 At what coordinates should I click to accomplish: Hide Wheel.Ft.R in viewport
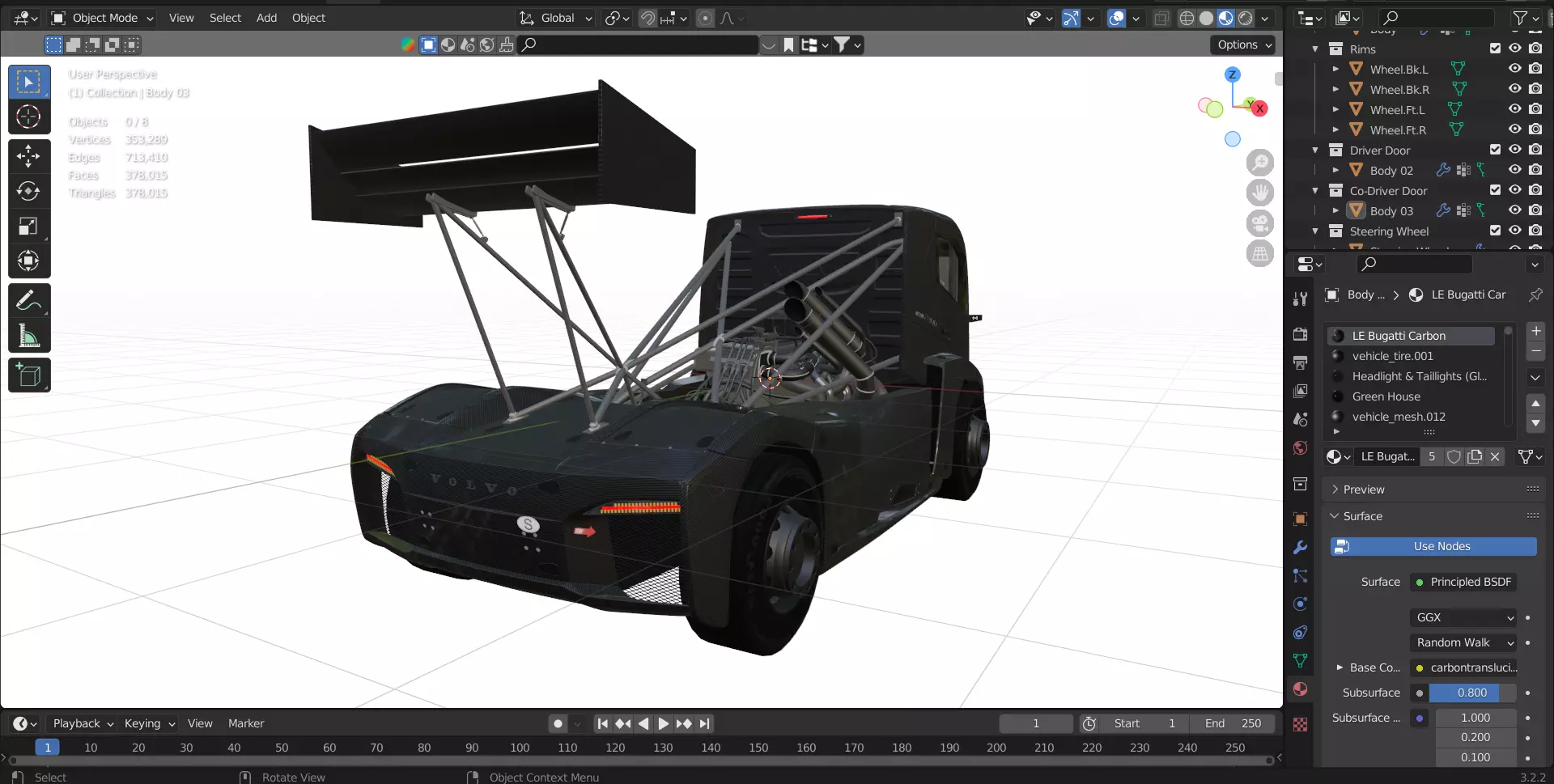(x=1514, y=129)
